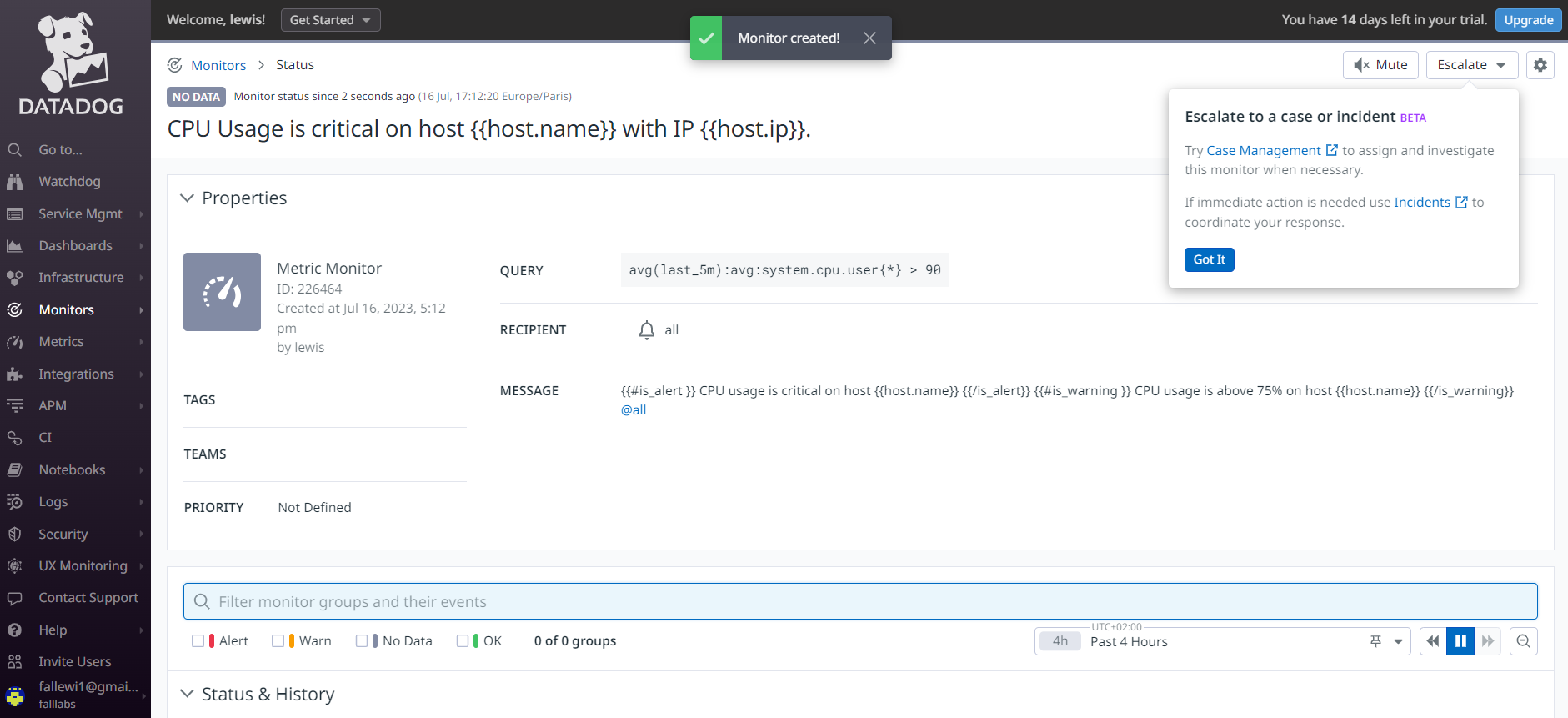Expand the Dashboards submenu arrow
The image size is (1568, 718).
click(142, 246)
